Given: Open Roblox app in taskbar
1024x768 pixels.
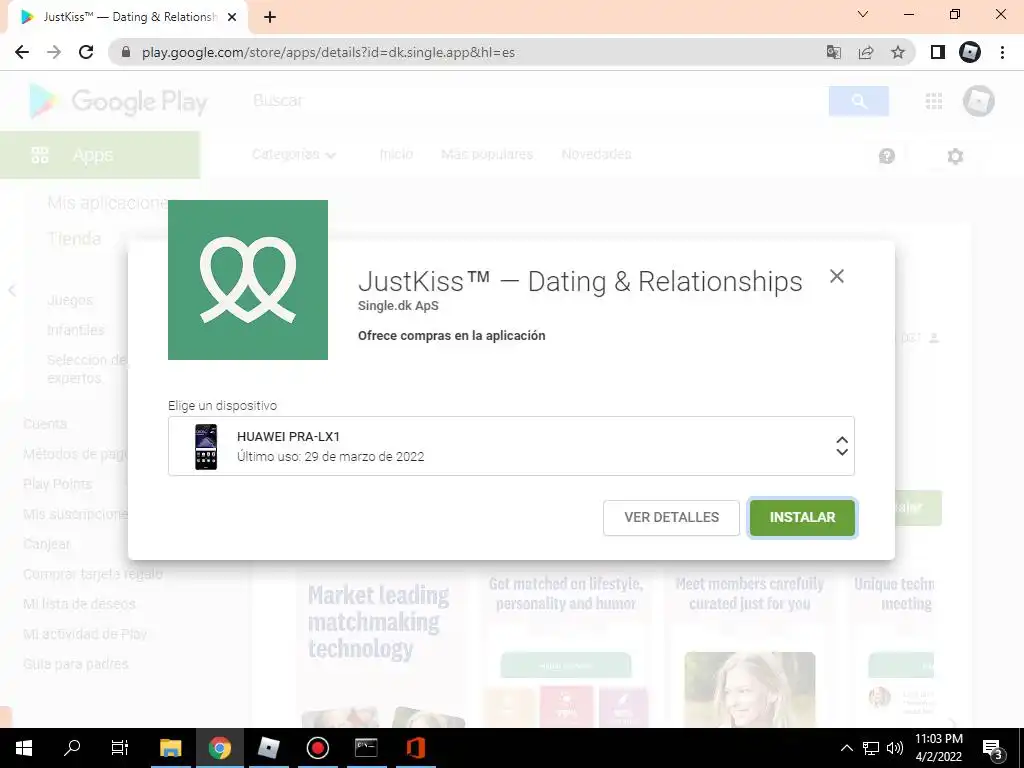Looking at the screenshot, I should pos(268,748).
